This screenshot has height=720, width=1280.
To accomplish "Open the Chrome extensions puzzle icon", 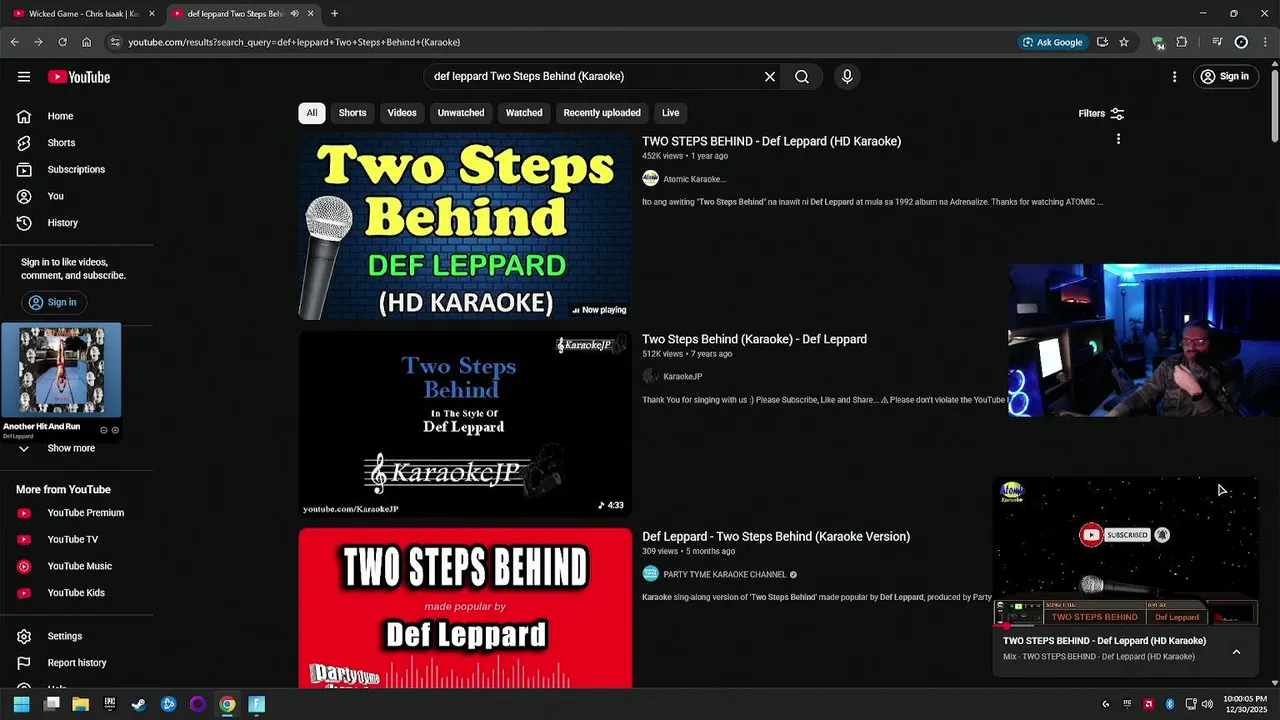I will (x=1181, y=42).
